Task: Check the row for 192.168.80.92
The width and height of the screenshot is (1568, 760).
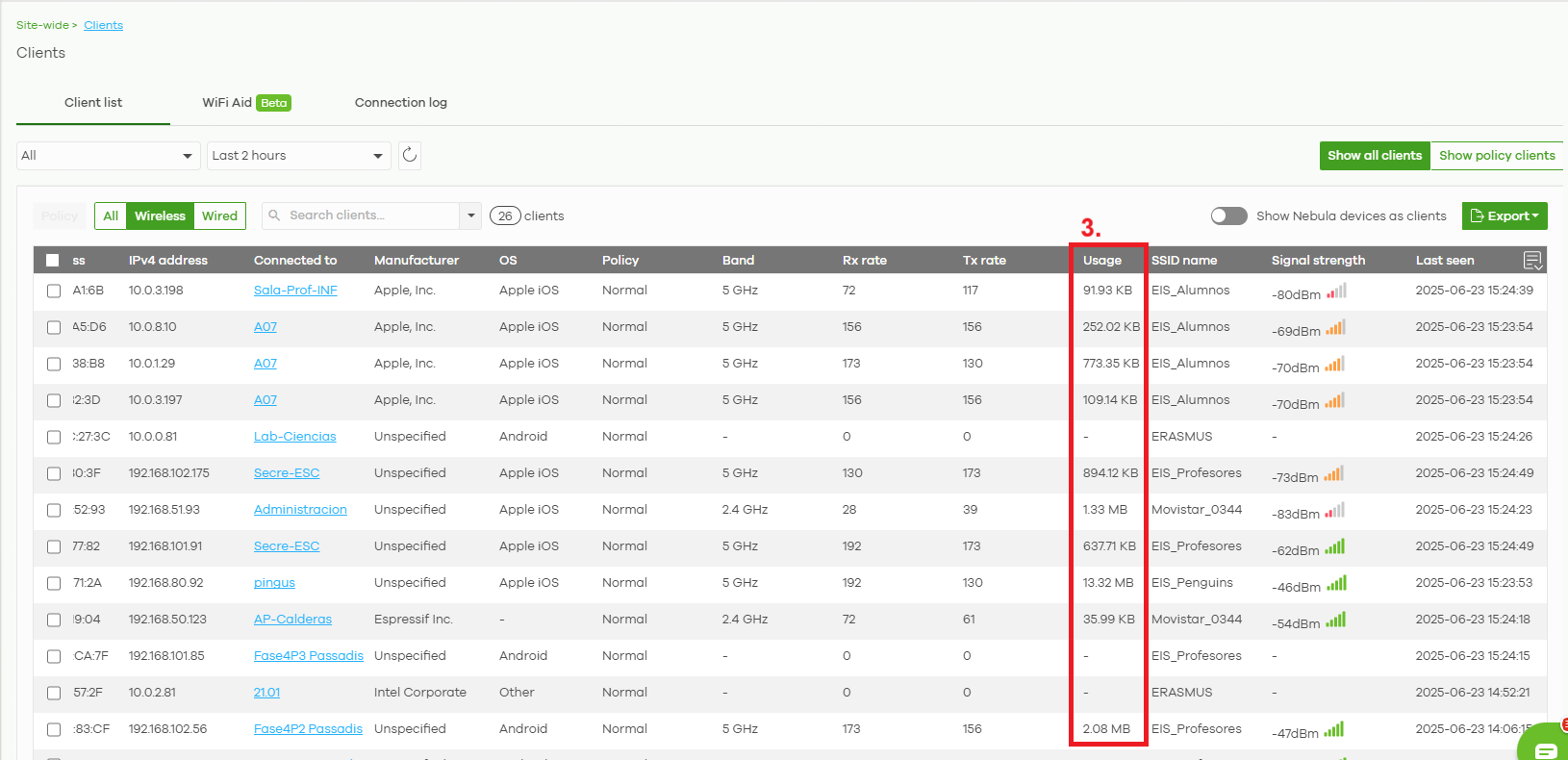Action: (x=54, y=583)
